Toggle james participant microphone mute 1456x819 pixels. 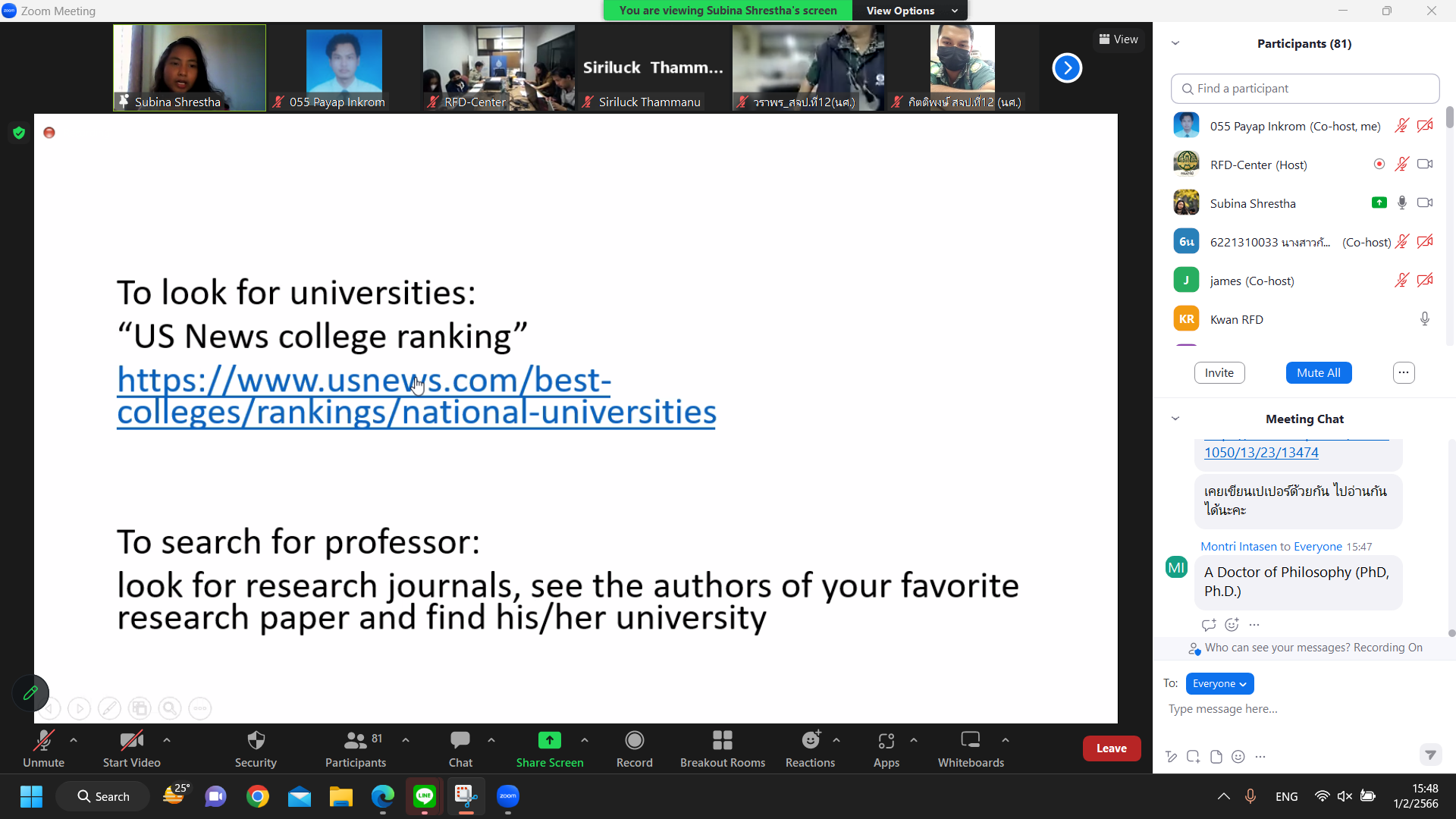coord(1401,281)
